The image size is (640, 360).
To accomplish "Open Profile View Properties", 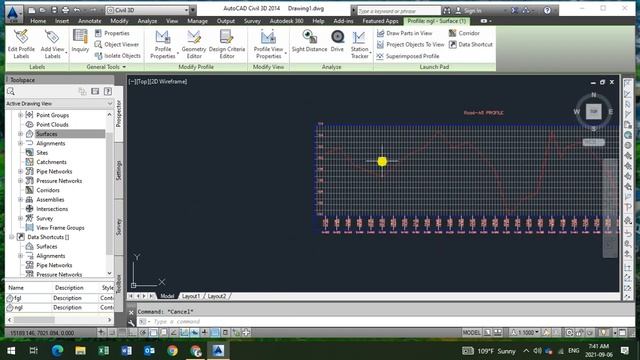I will [x=268, y=44].
